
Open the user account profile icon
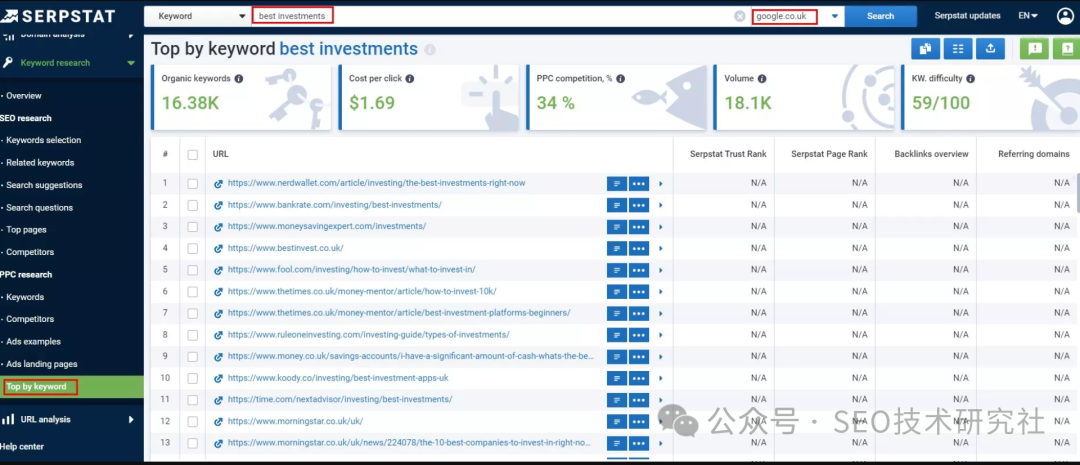1064,16
